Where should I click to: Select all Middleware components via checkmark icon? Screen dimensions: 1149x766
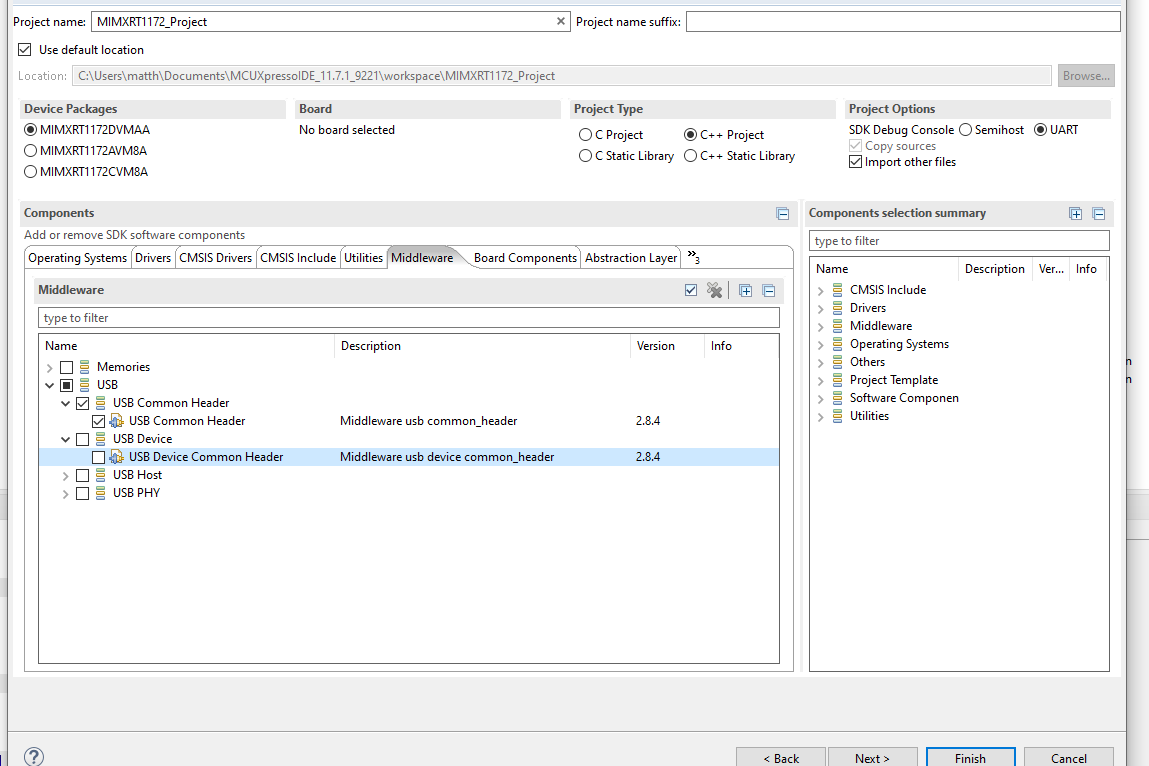click(x=691, y=290)
